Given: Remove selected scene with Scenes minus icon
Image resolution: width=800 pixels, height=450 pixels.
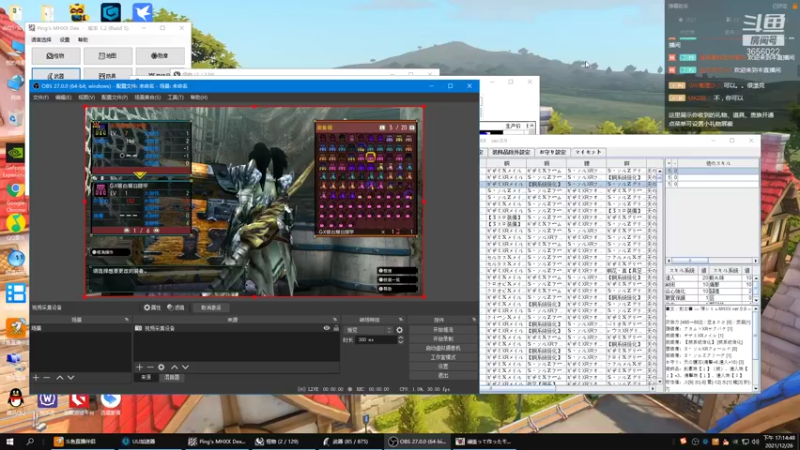Looking at the screenshot, I should (47, 378).
